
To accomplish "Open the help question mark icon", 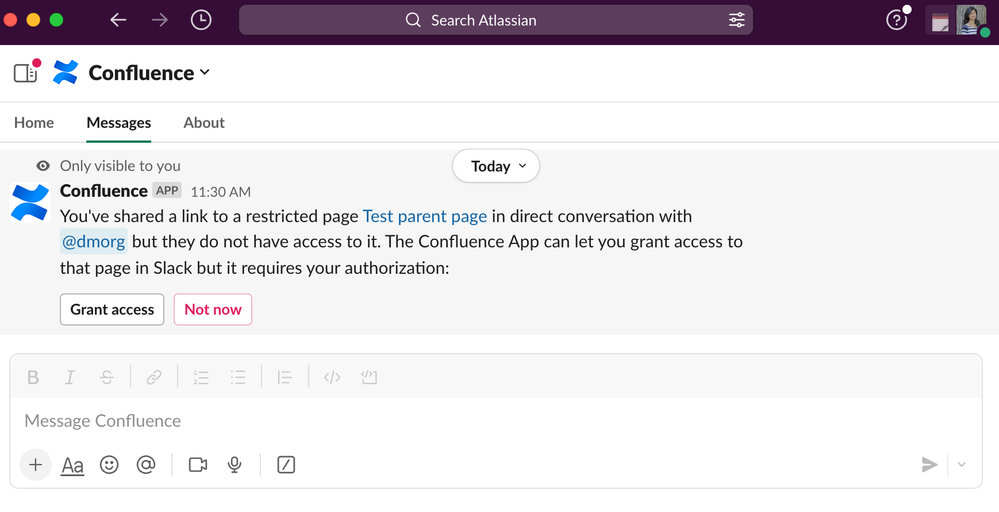I will pyautogui.click(x=896, y=20).
